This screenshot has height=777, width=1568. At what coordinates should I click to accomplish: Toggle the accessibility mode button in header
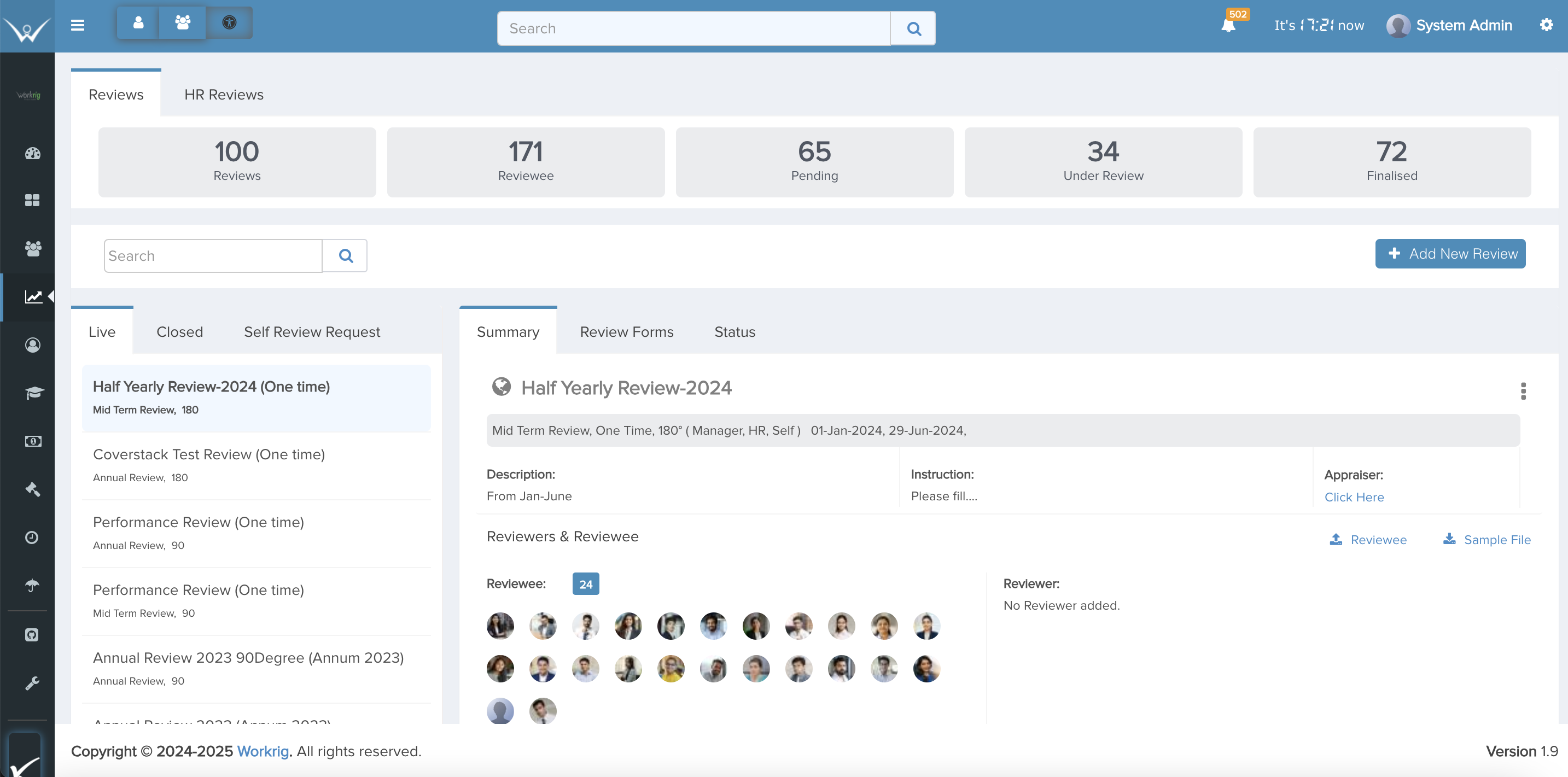(229, 22)
